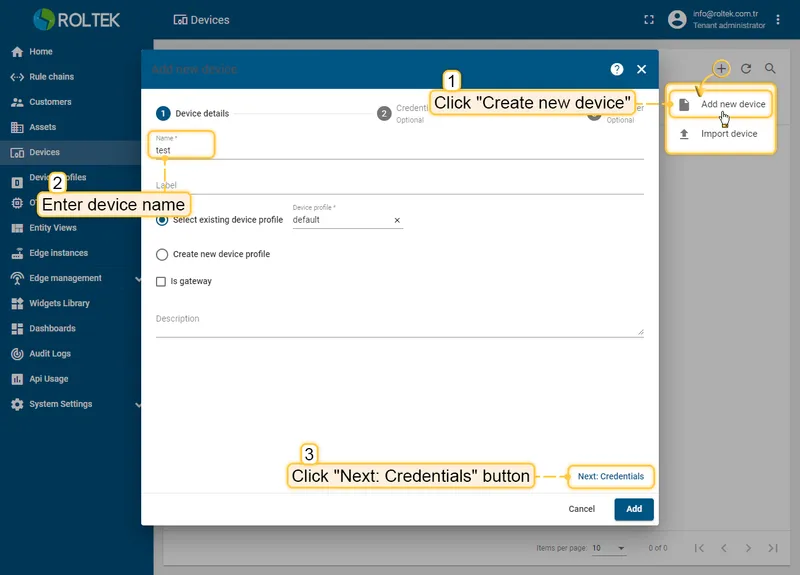Toggle fullscreen mode icon in header
This screenshot has width=800, height=575.
(x=648, y=20)
